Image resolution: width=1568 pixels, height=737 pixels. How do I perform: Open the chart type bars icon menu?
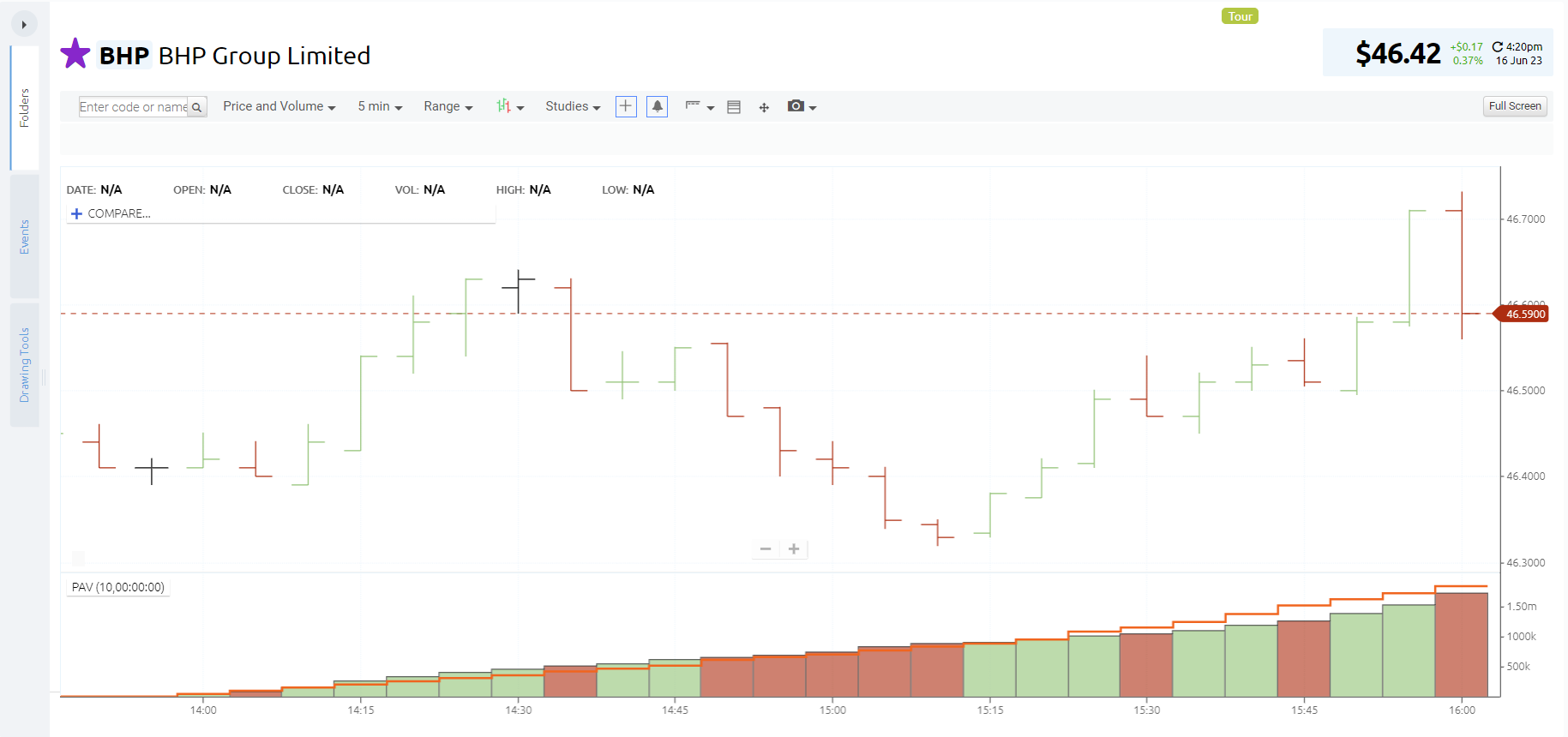[509, 106]
